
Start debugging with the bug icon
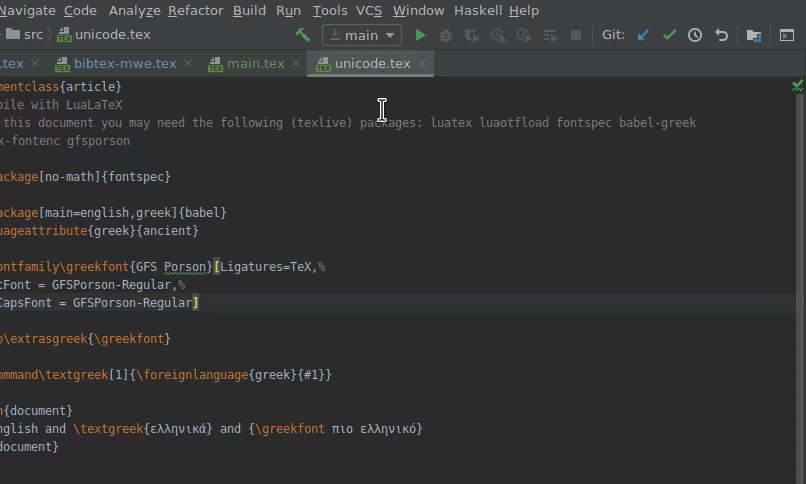click(x=446, y=35)
